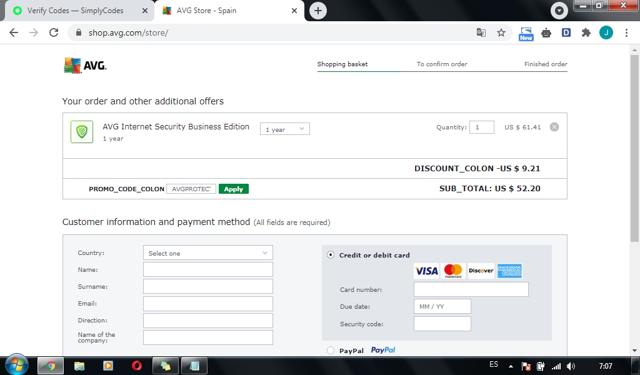This screenshot has width=640, height=375.
Task: Click the Email input field
Action: coord(208,304)
